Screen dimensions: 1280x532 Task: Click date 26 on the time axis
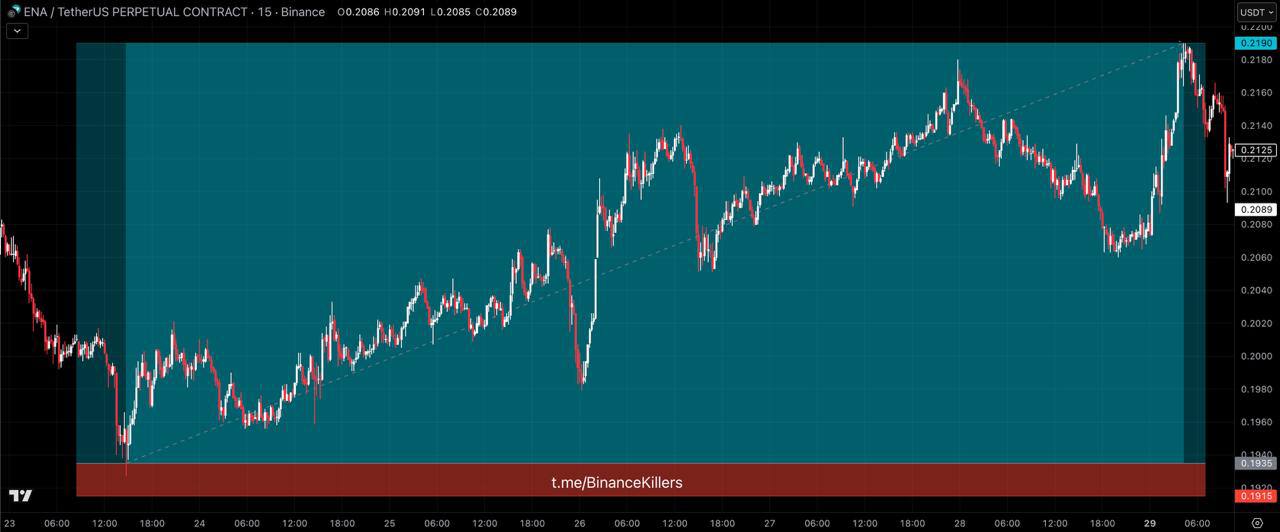point(580,523)
